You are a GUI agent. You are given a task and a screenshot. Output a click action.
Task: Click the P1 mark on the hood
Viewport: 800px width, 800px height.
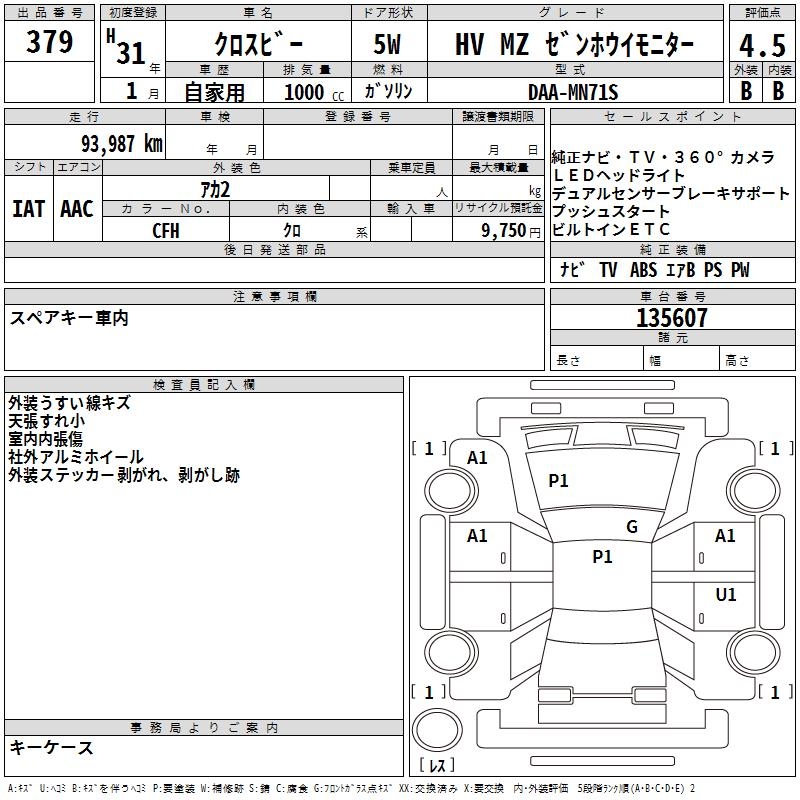[x=558, y=481]
